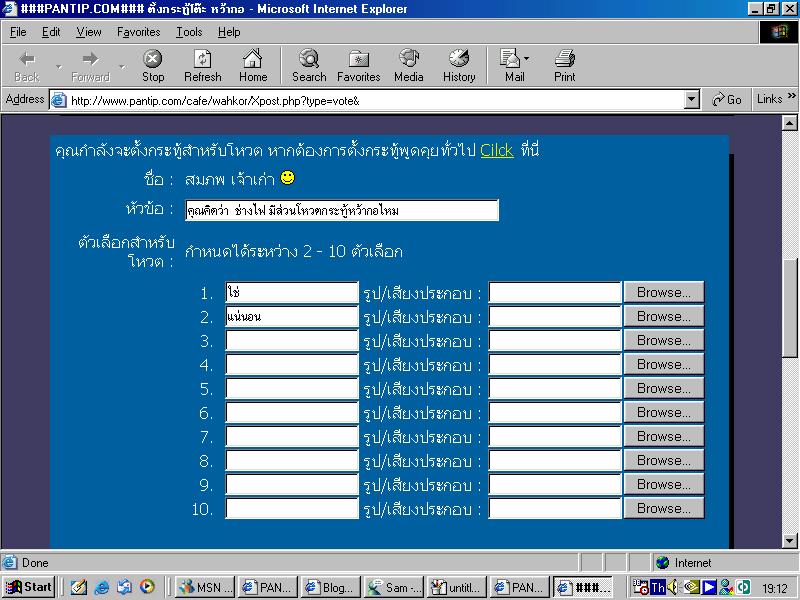Open the Edit menu

tap(51, 32)
